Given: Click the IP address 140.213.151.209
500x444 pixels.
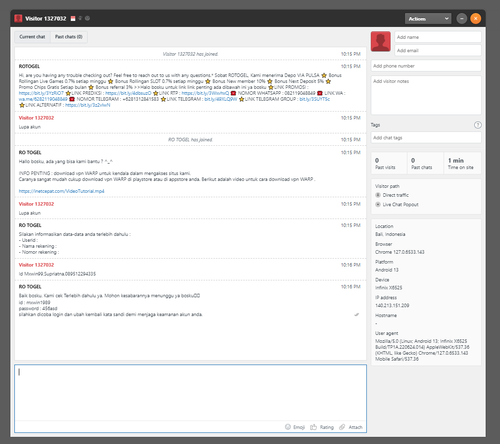Looking at the screenshot, I should [392, 305].
